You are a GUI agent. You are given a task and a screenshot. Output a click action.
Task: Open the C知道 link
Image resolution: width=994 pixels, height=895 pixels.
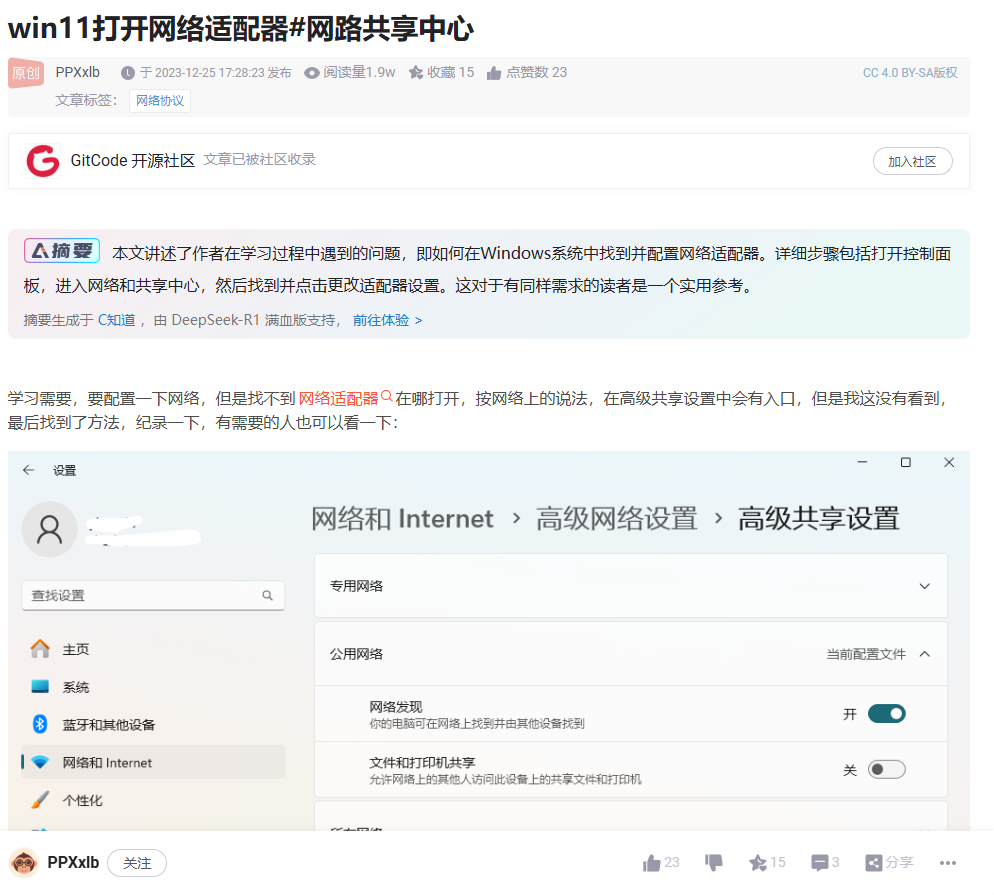click(117, 320)
